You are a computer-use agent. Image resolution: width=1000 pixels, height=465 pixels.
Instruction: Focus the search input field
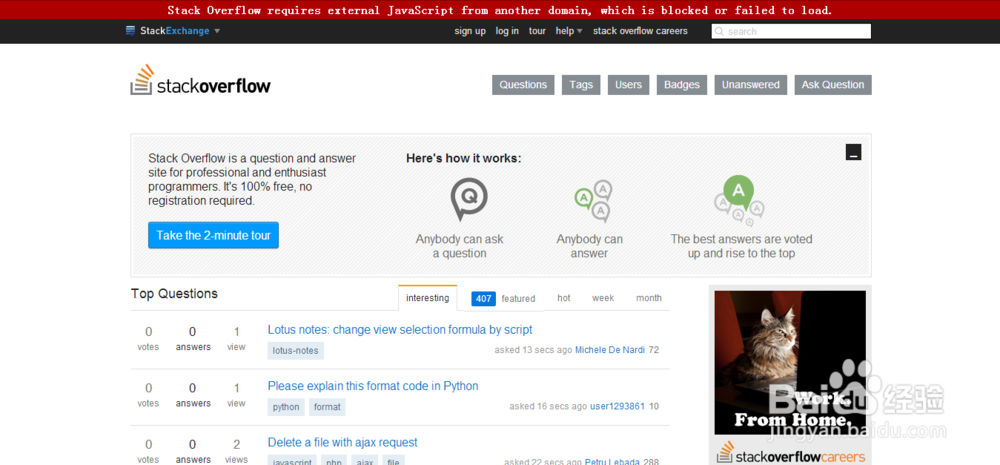791,31
